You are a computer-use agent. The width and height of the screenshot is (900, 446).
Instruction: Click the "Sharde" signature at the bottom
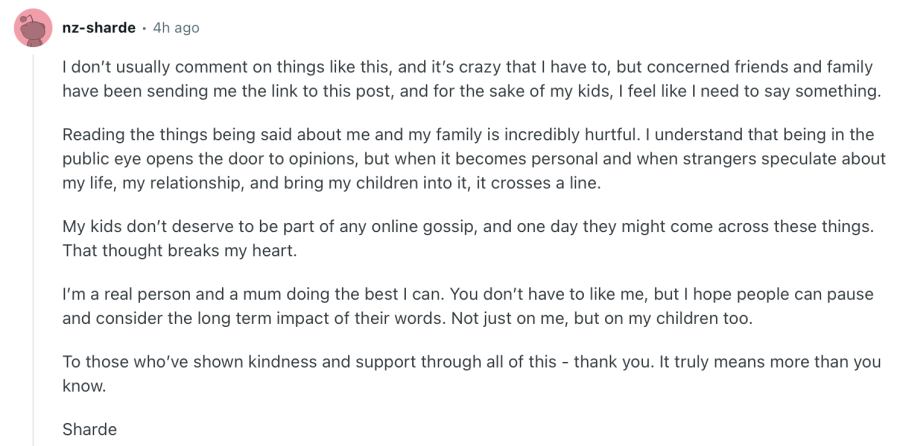click(x=90, y=429)
